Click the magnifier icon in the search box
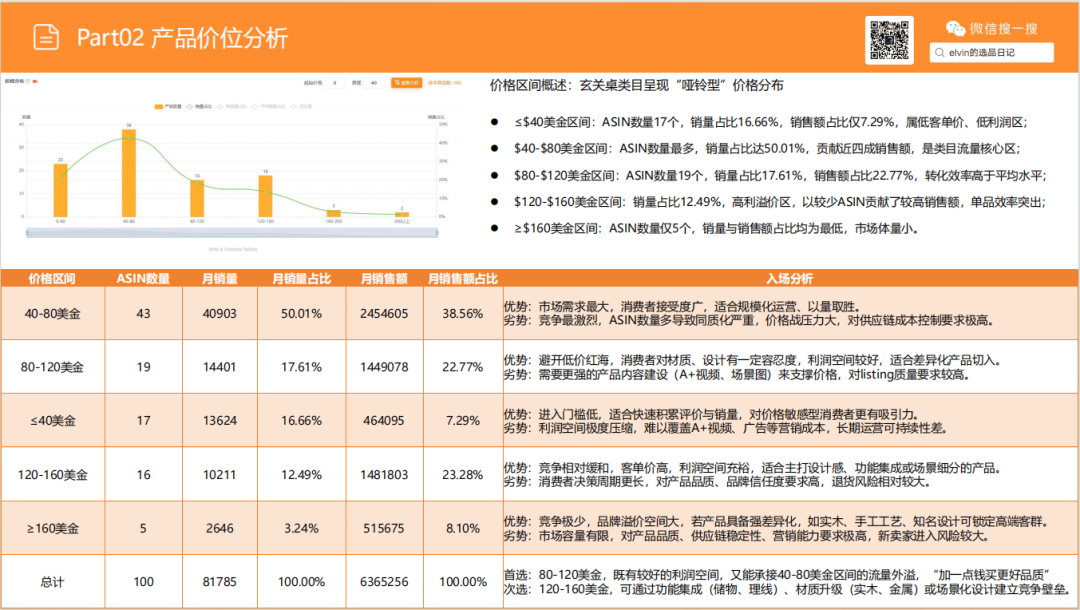1080x610 pixels. tap(938, 52)
